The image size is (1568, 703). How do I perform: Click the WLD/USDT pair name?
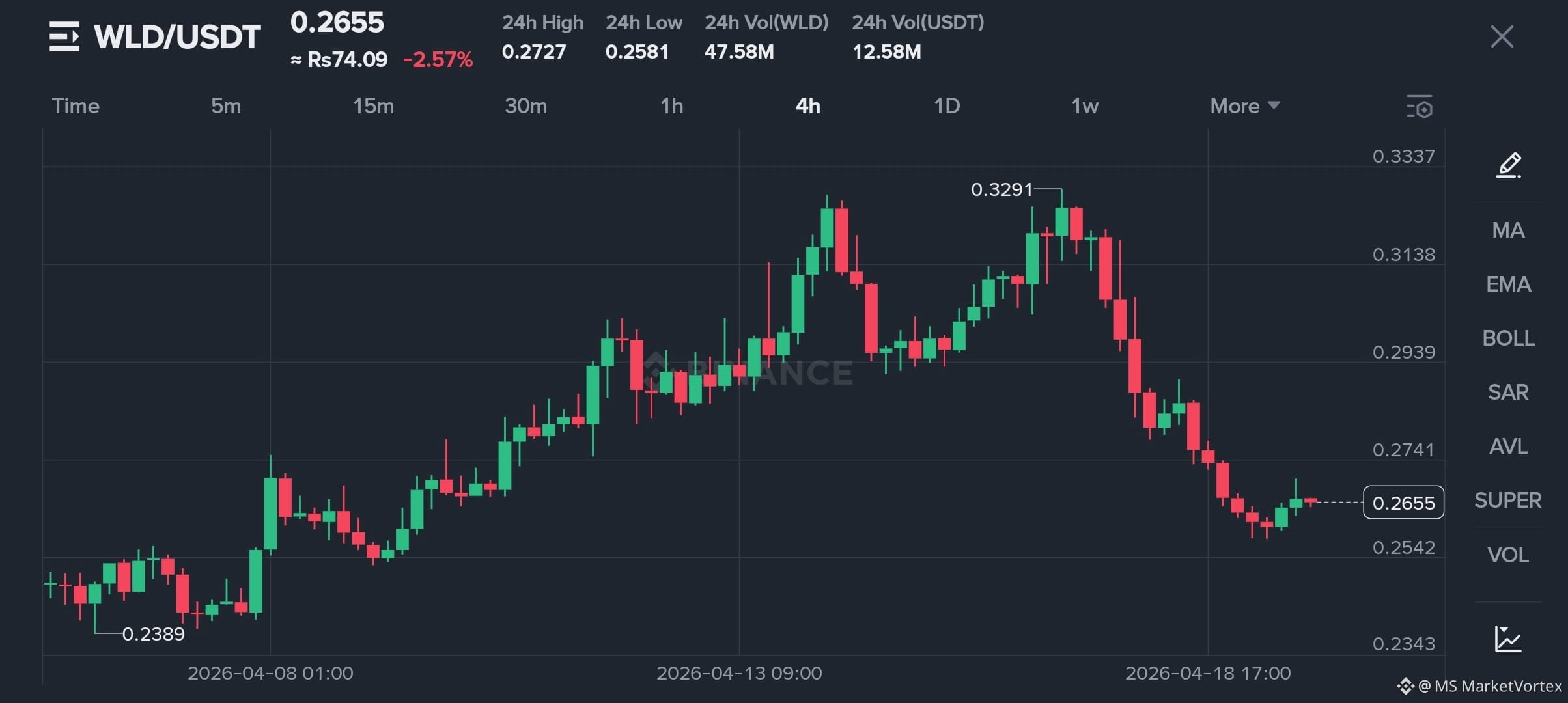point(177,36)
